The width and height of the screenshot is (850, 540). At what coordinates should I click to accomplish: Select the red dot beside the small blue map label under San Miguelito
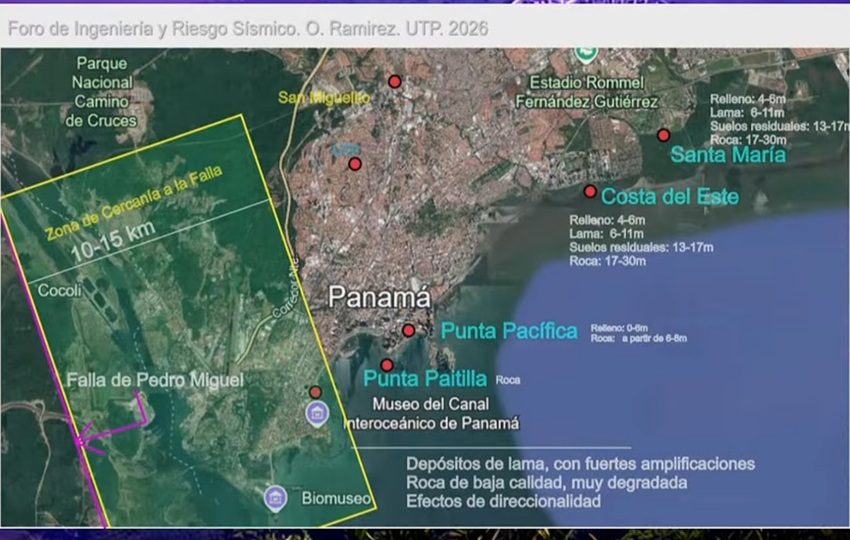point(355,164)
